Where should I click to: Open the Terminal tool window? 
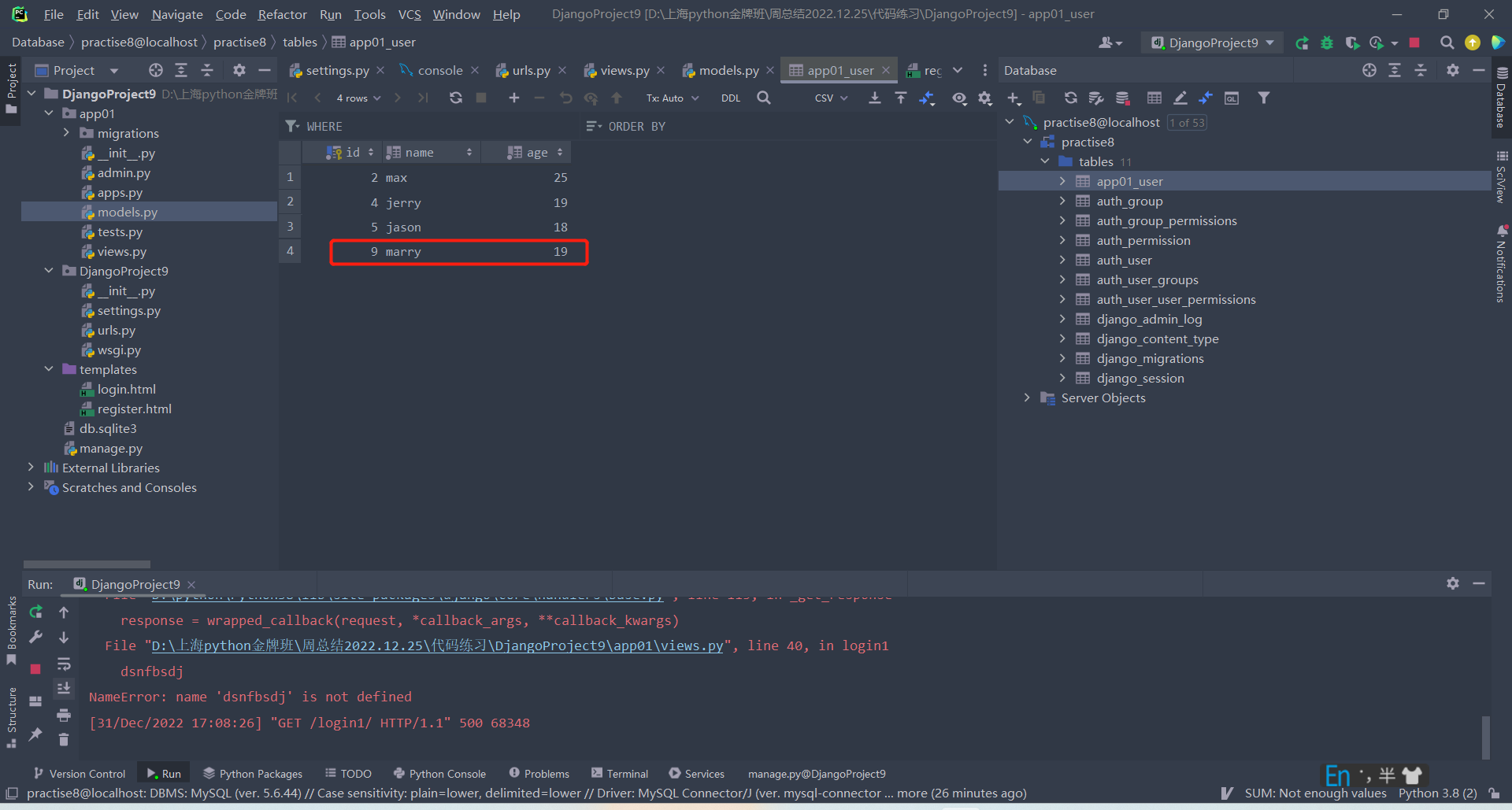click(x=620, y=774)
